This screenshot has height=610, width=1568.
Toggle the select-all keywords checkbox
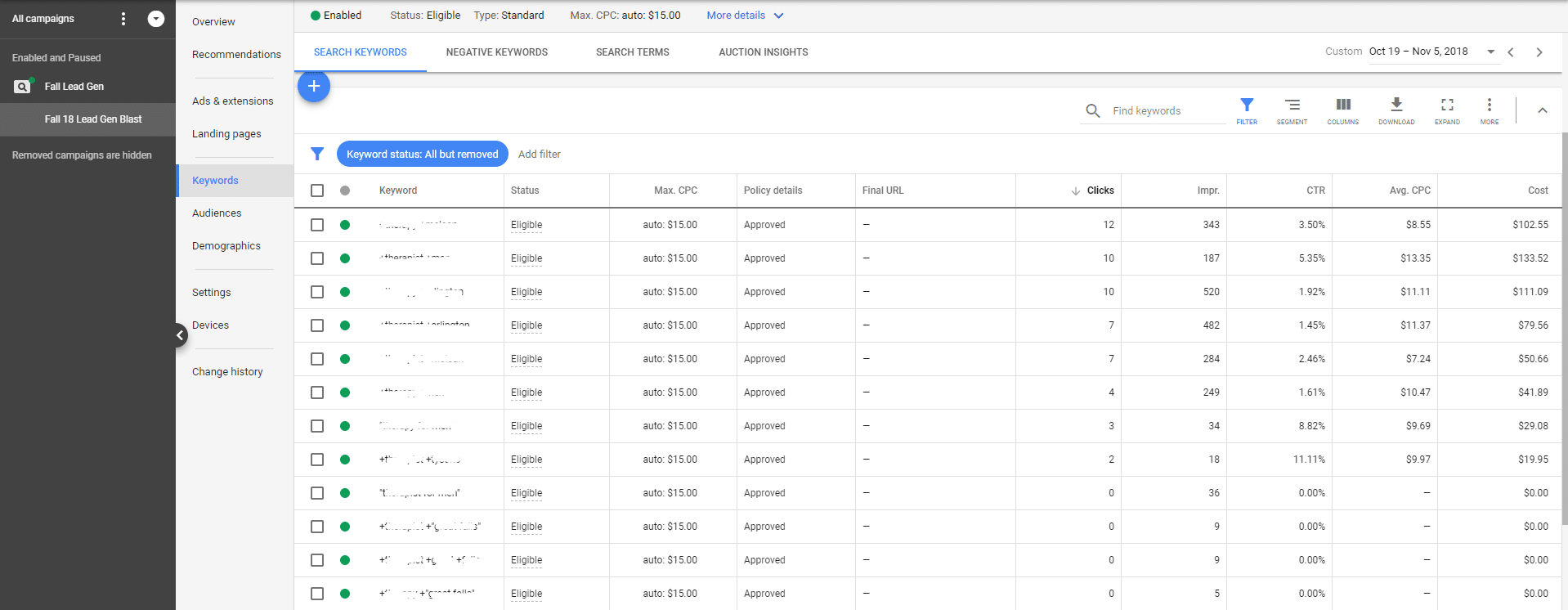[x=317, y=191]
